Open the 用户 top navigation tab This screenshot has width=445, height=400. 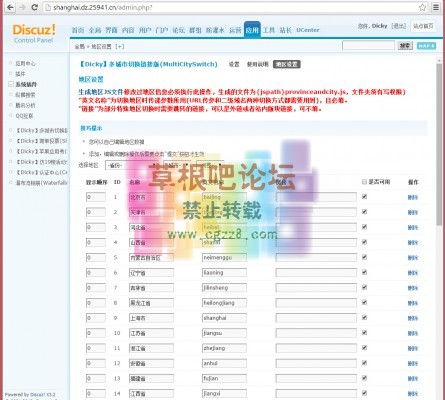point(145,30)
